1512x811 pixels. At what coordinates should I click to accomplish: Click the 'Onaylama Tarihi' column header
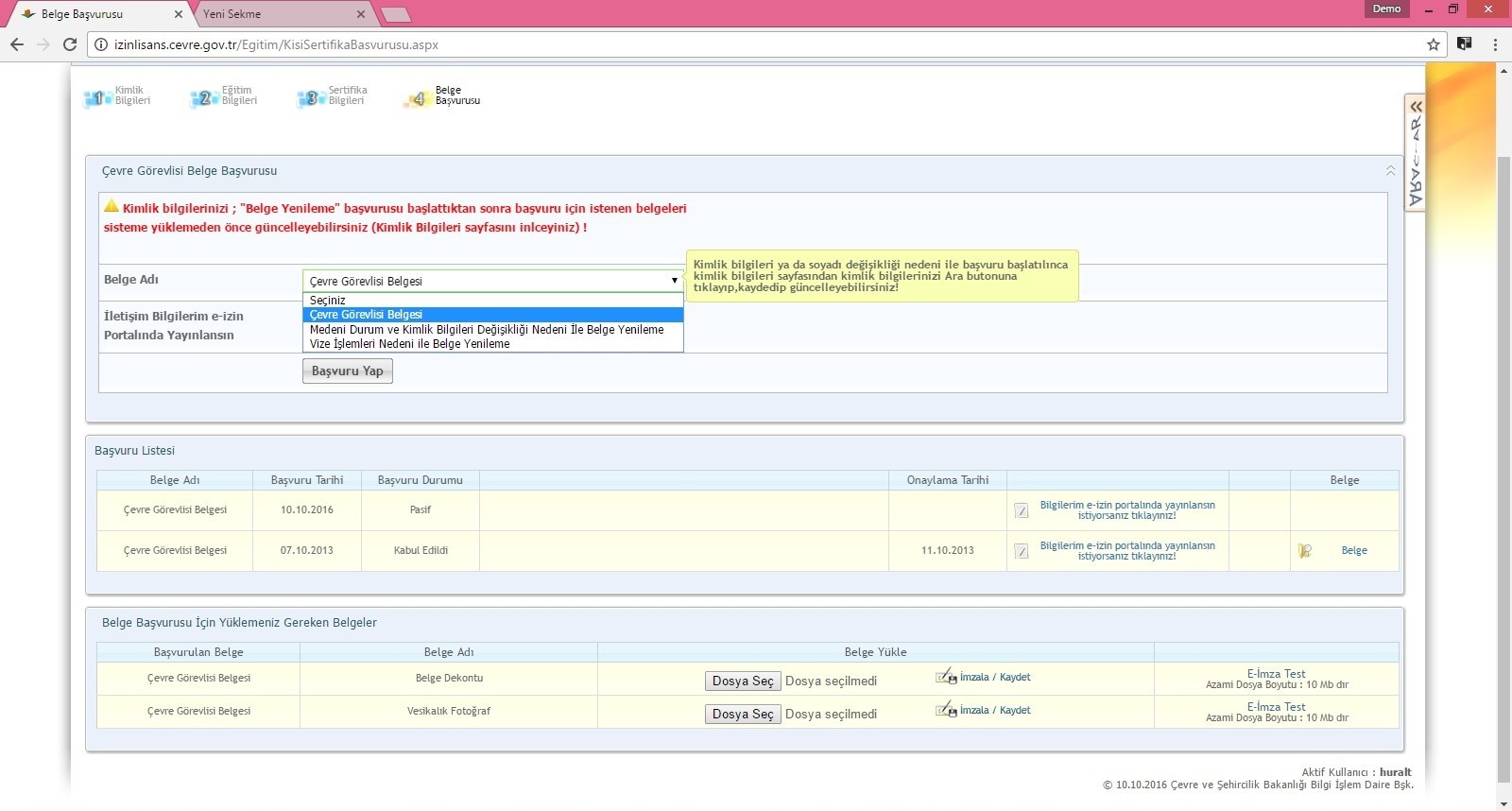pyautogui.click(x=948, y=480)
